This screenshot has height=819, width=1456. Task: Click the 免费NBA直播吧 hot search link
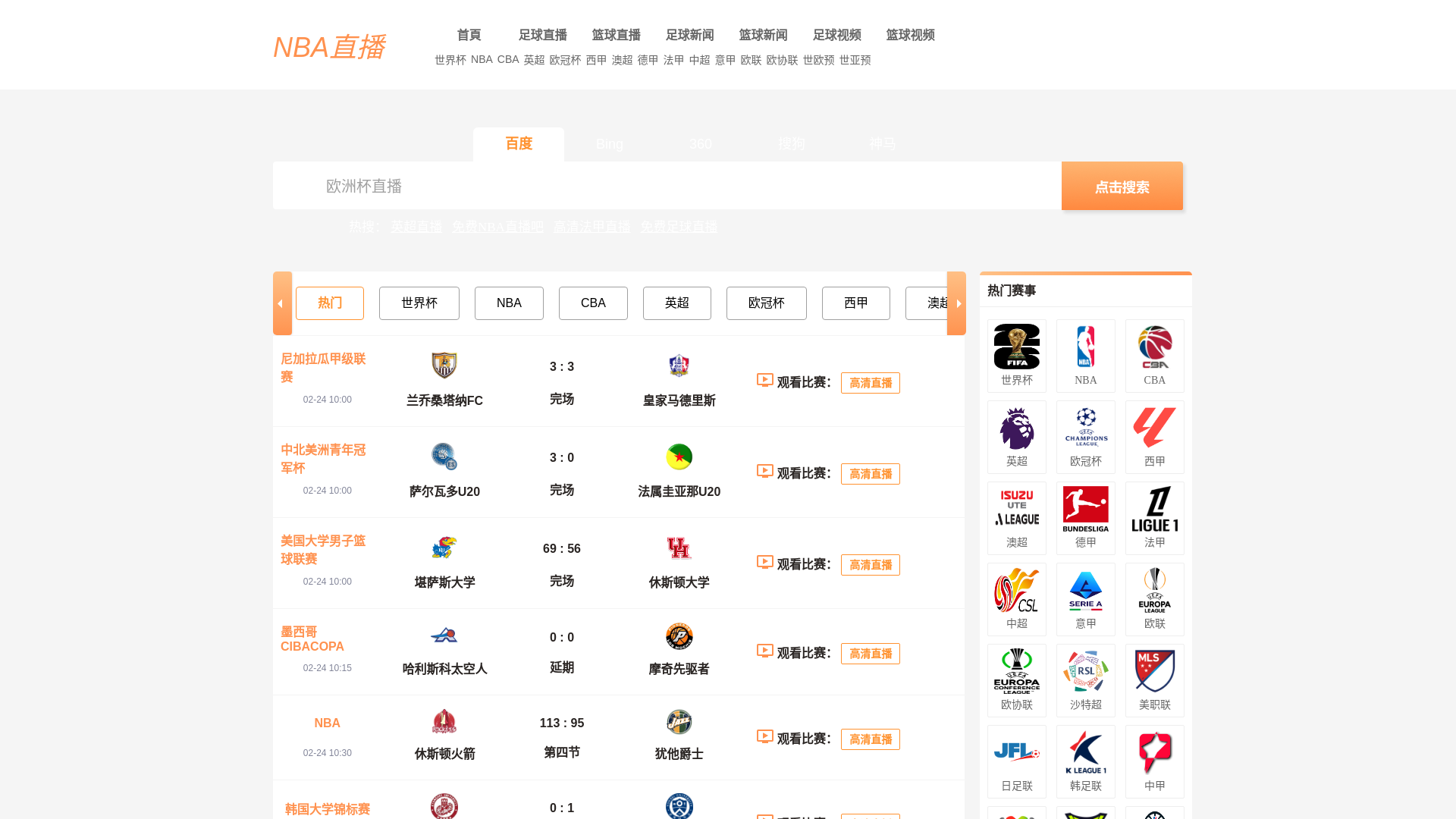coord(497,227)
